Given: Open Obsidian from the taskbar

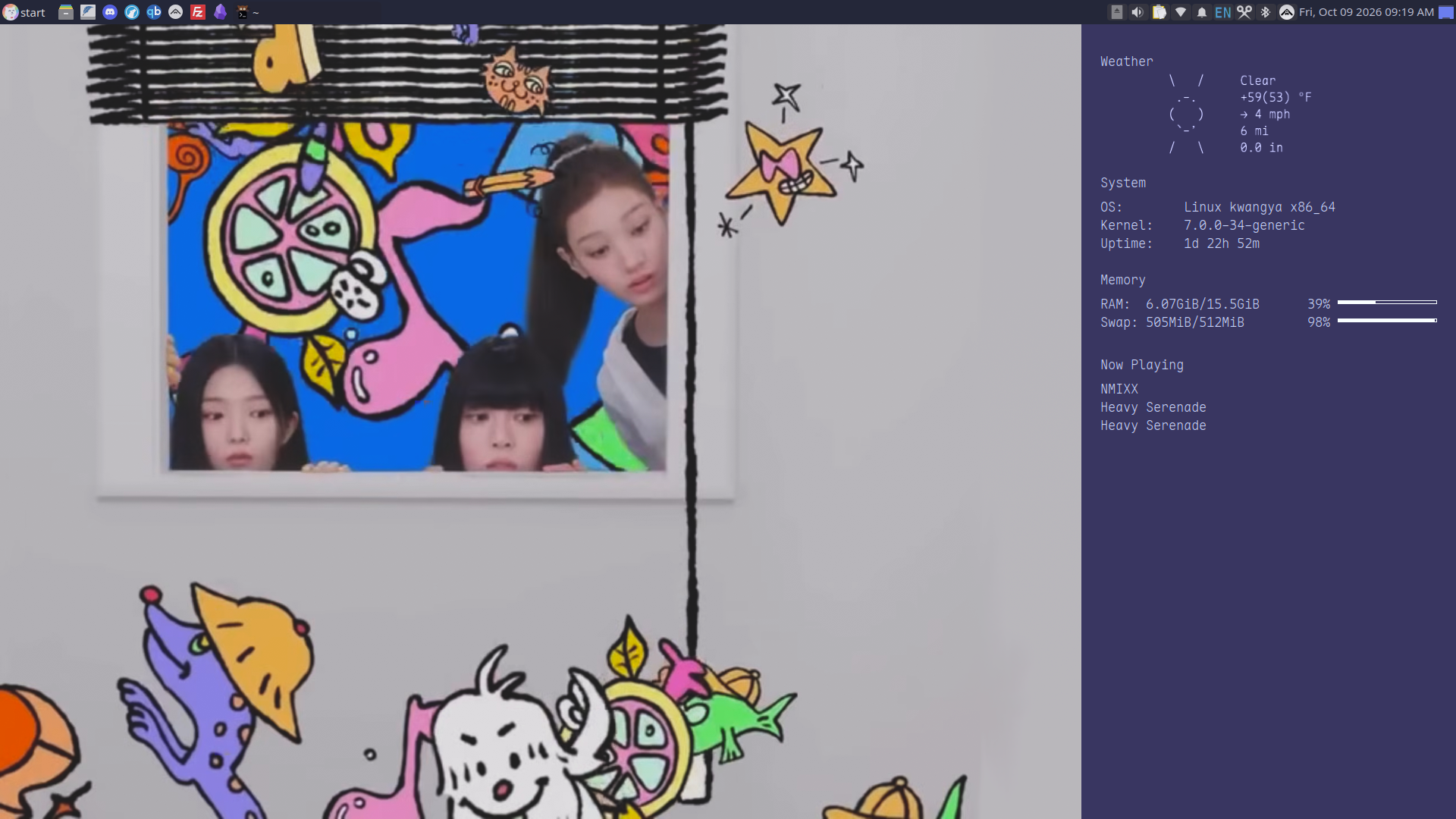Looking at the screenshot, I should [x=220, y=12].
